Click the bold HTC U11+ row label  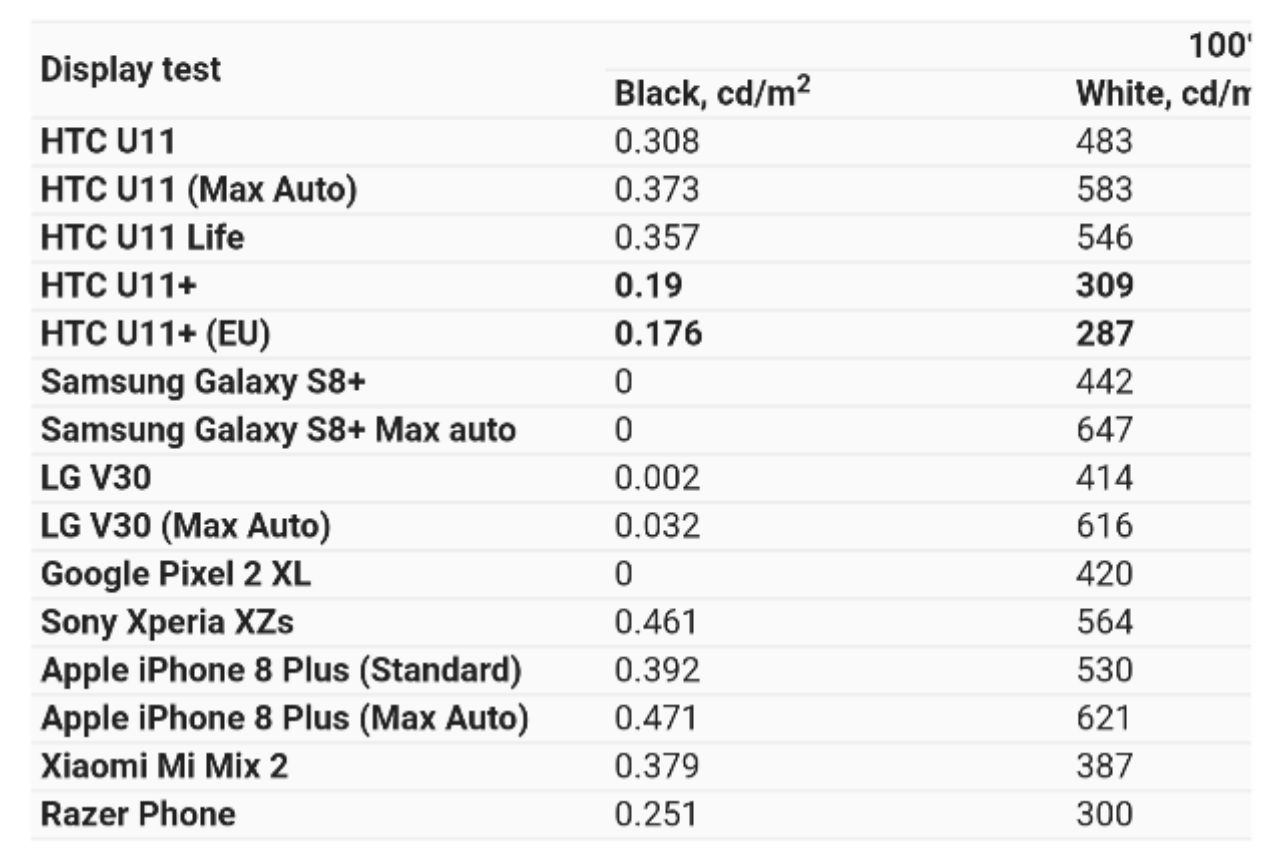(119, 285)
